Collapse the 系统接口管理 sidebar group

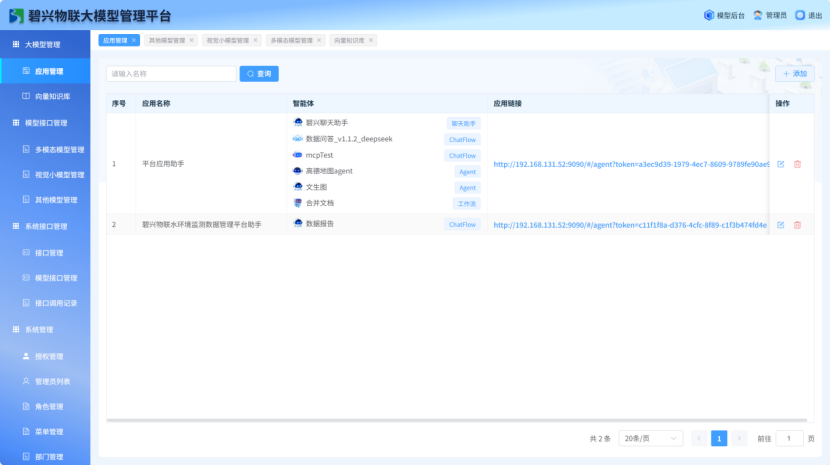pos(45,226)
